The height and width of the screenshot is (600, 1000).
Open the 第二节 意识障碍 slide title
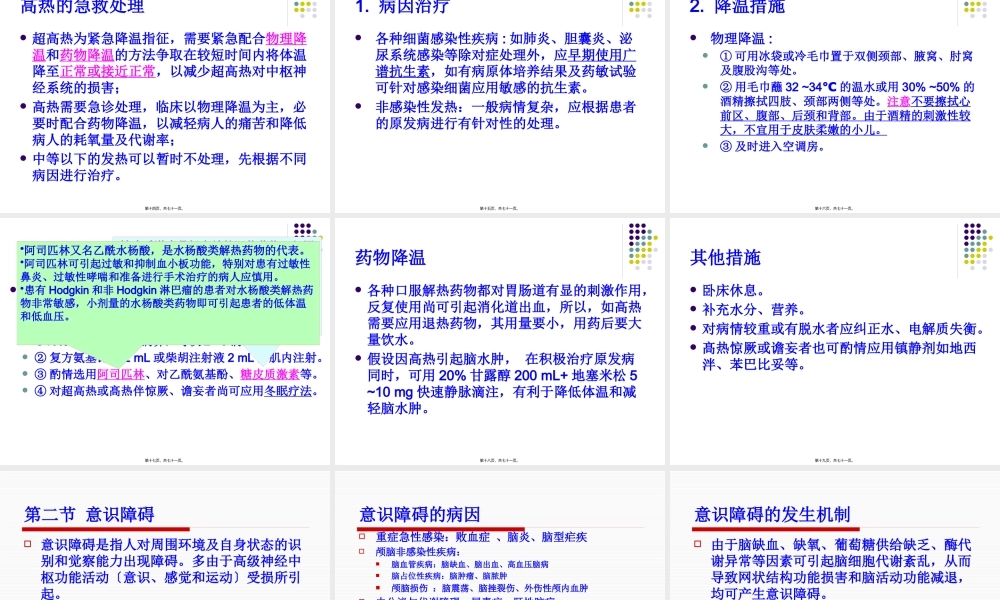(x=89, y=515)
